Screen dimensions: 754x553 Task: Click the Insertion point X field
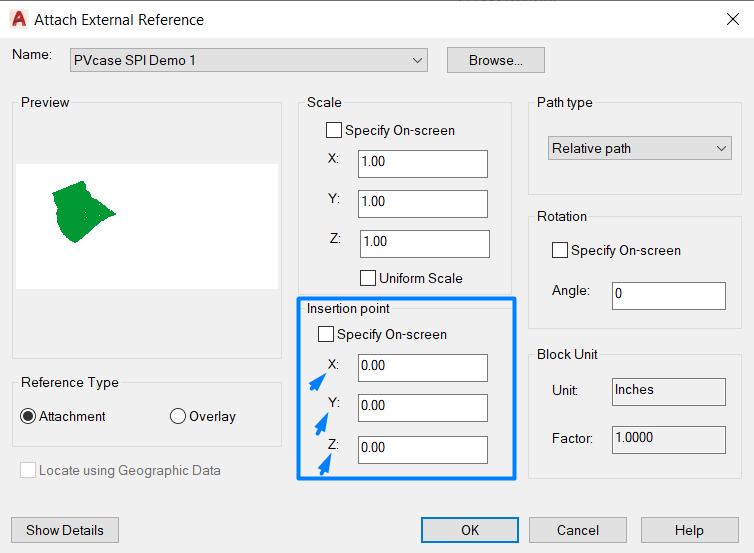tap(423, 367)
